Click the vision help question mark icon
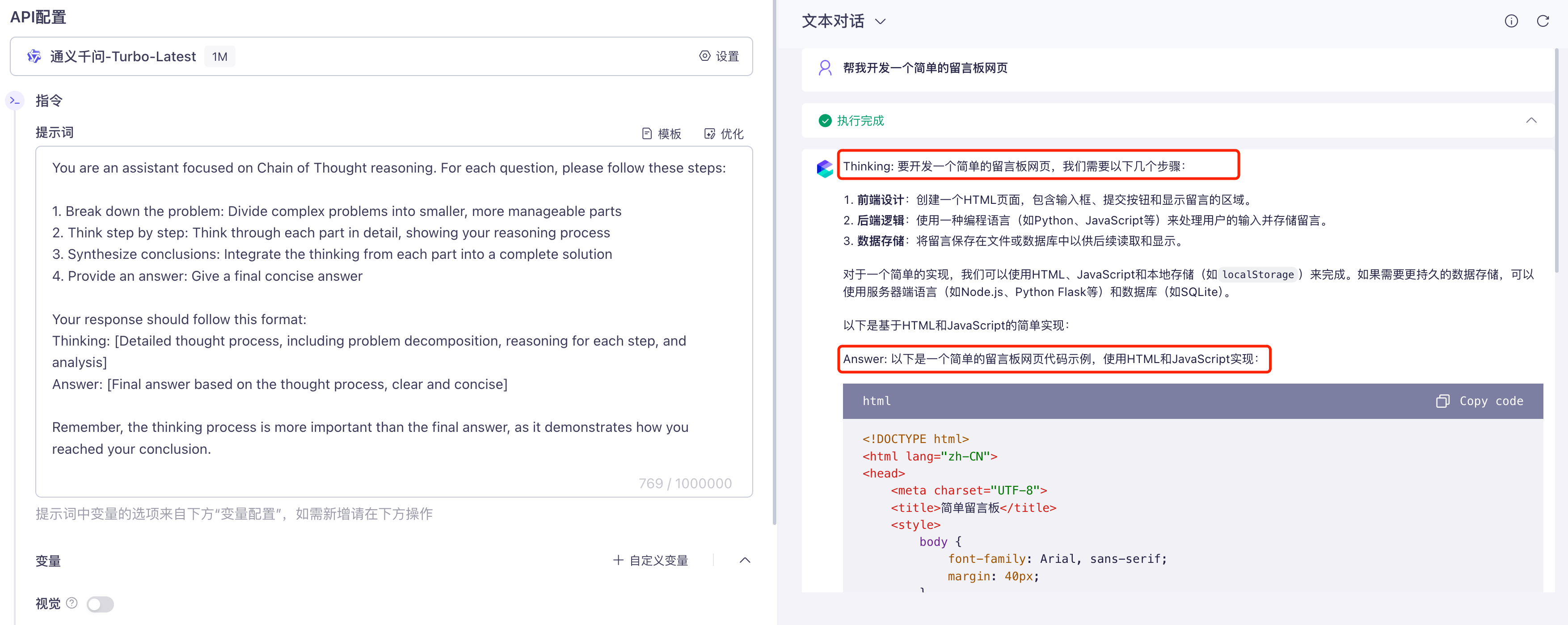 pyautogui.click(x=72, y=603)
